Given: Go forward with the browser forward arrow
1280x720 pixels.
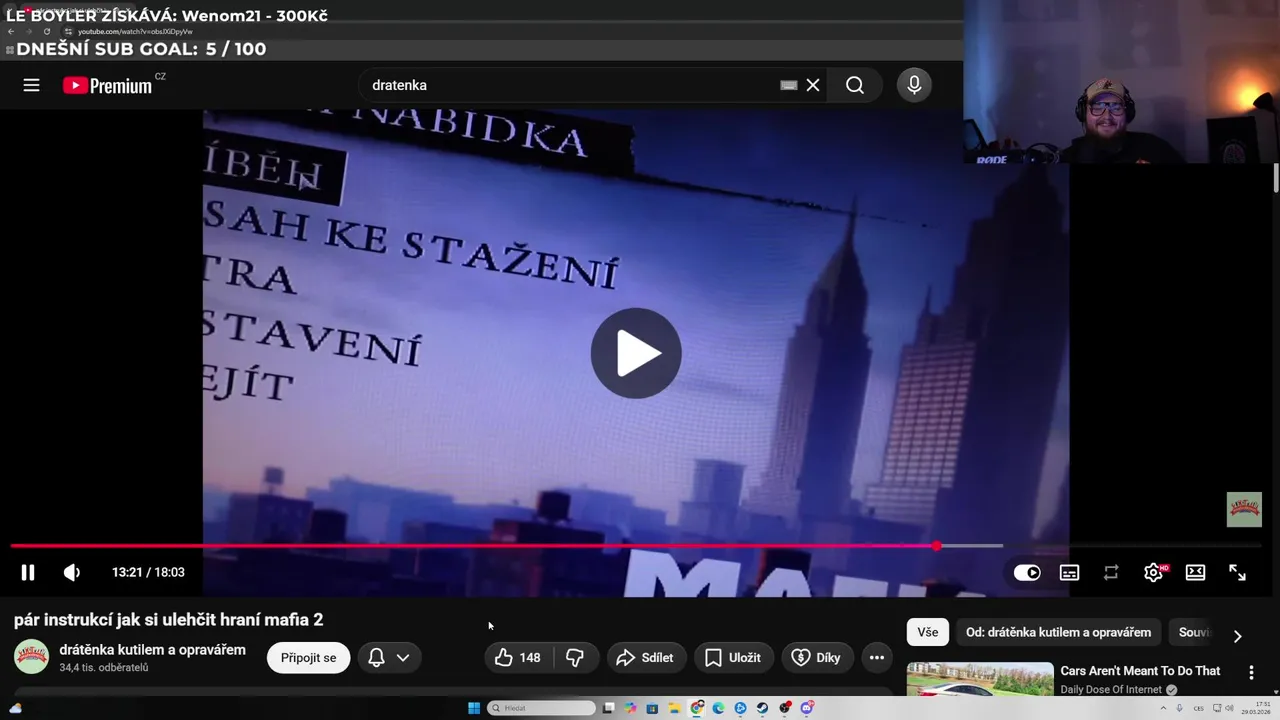Looking at the screenshot, I should 28,31.
